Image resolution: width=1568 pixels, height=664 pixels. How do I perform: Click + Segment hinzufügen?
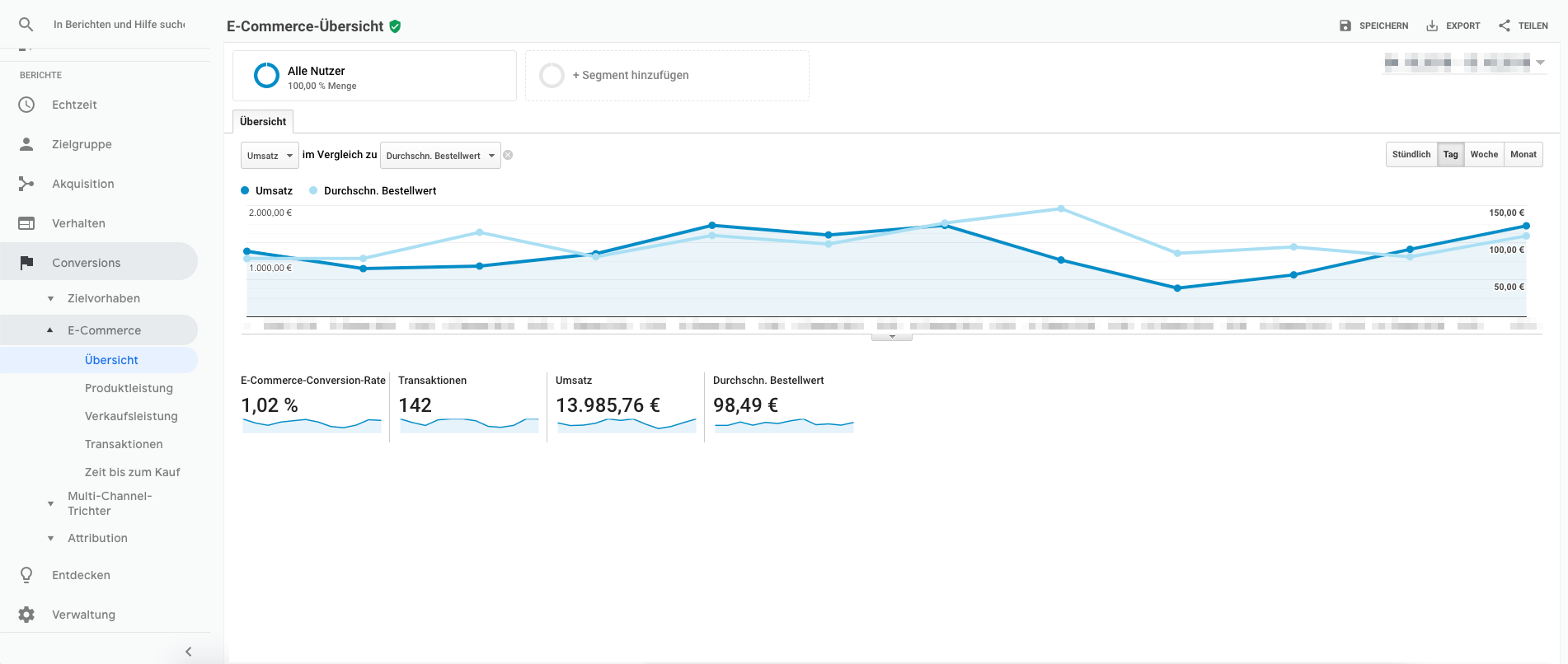pos(631,75)
